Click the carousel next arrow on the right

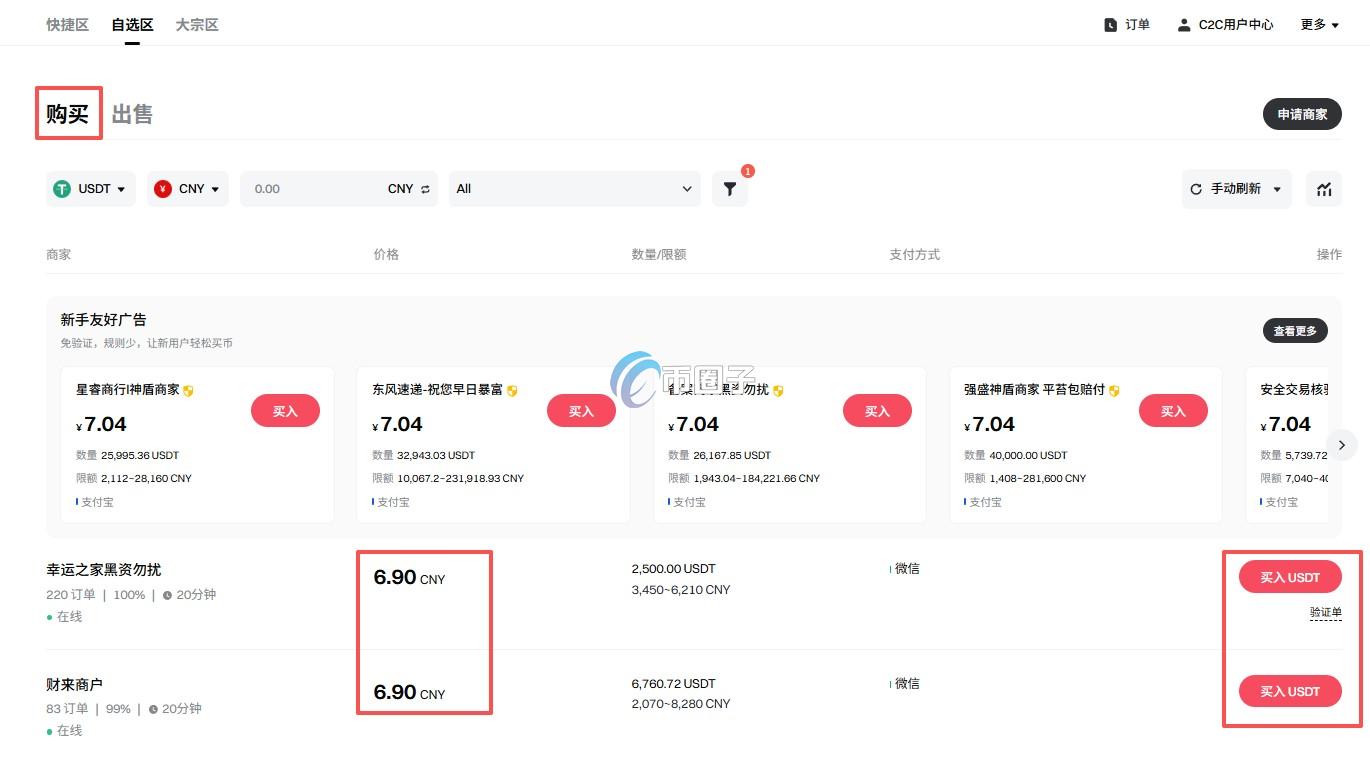pos(1341,444)
